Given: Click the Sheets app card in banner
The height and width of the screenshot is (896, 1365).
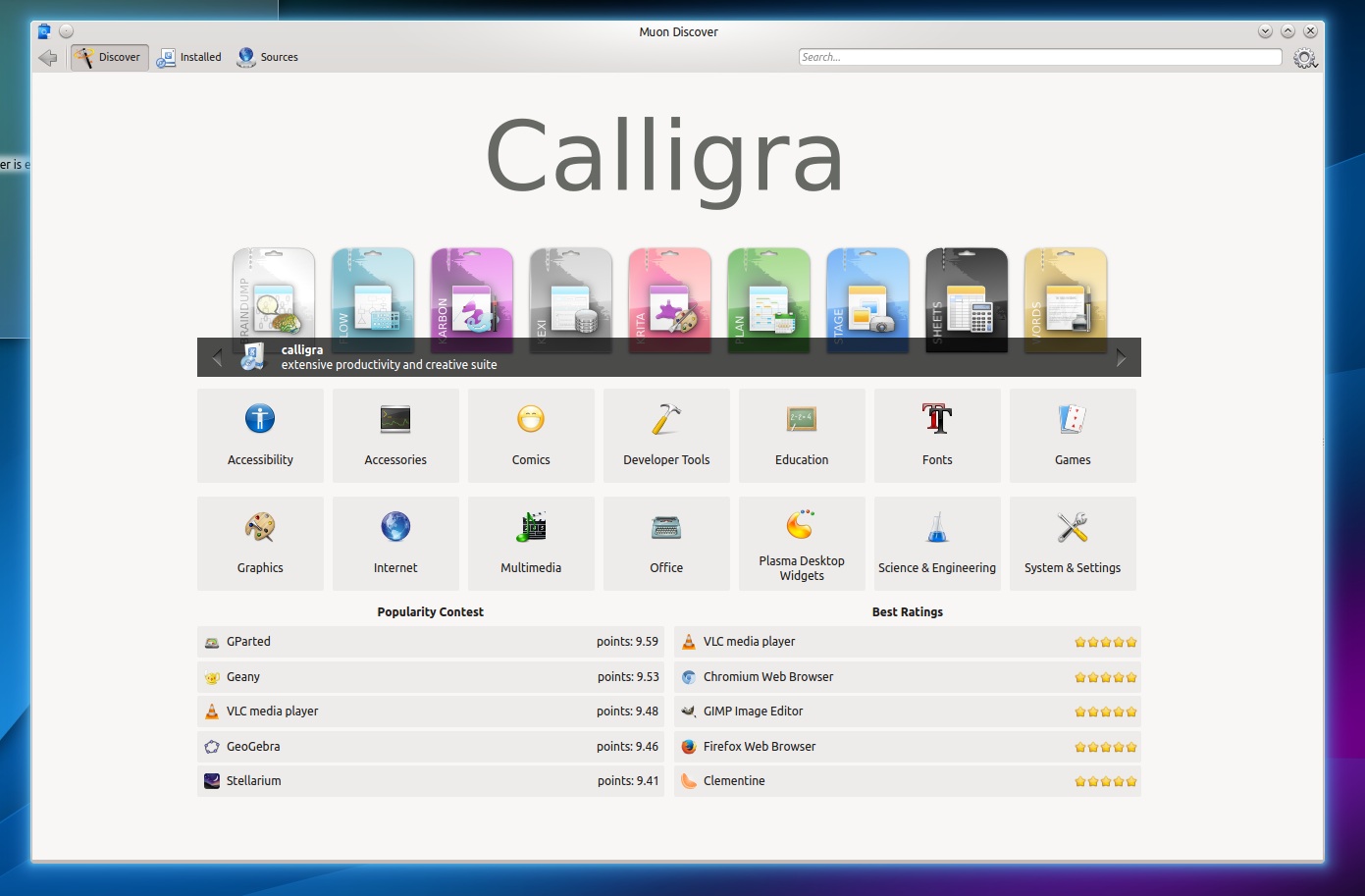Looking at the screenshot, I should pos(967,299).
